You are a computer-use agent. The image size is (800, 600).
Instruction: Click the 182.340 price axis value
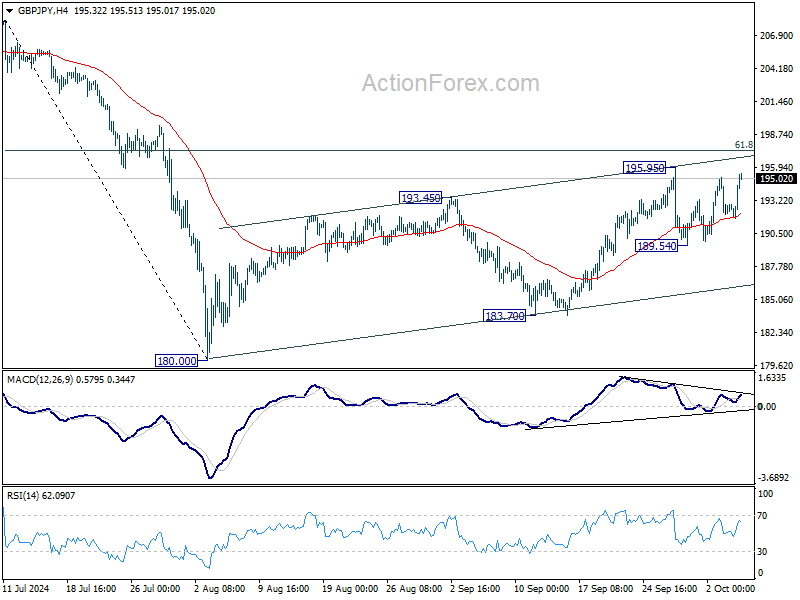777,333
